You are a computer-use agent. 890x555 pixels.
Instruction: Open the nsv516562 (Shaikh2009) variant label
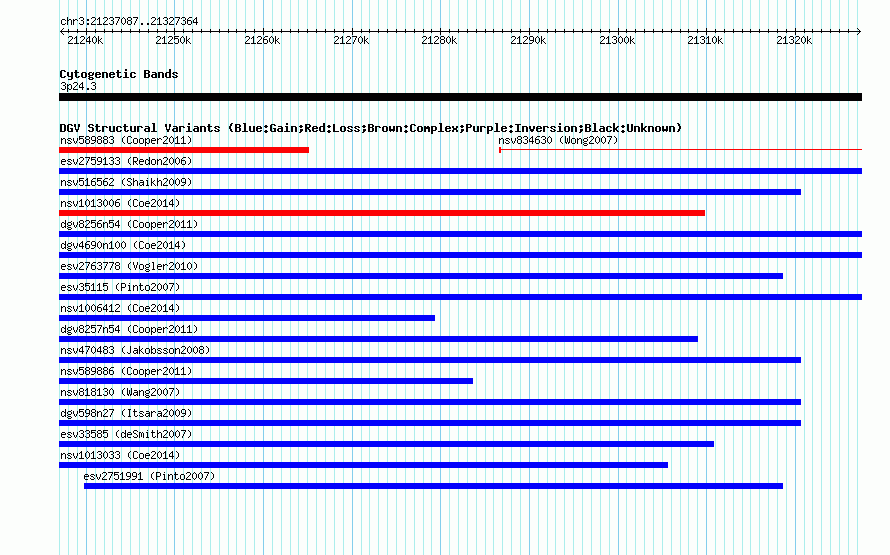pyautogui.click(x=126, y=182)
